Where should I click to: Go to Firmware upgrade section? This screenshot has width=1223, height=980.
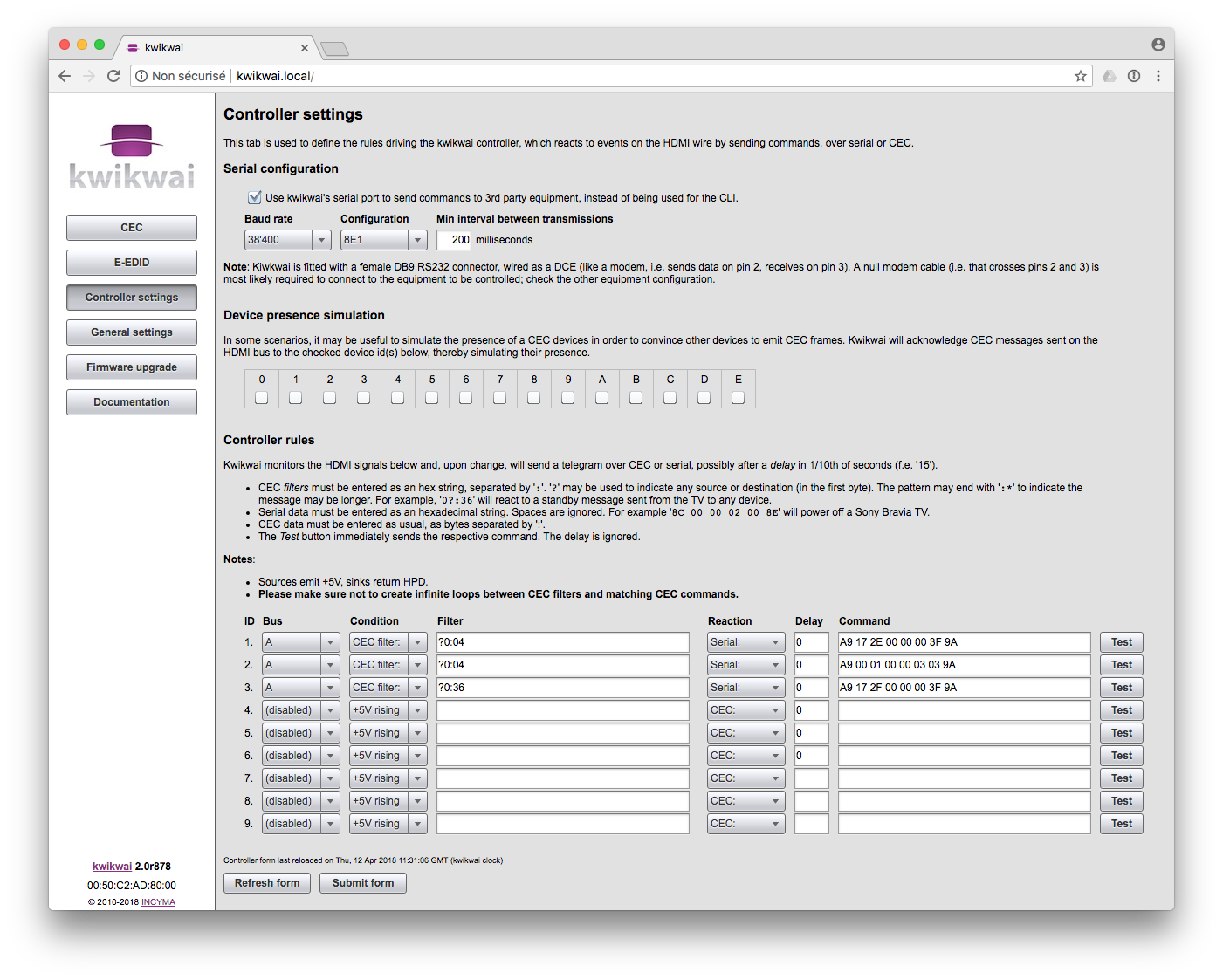[x=132, y=367]
